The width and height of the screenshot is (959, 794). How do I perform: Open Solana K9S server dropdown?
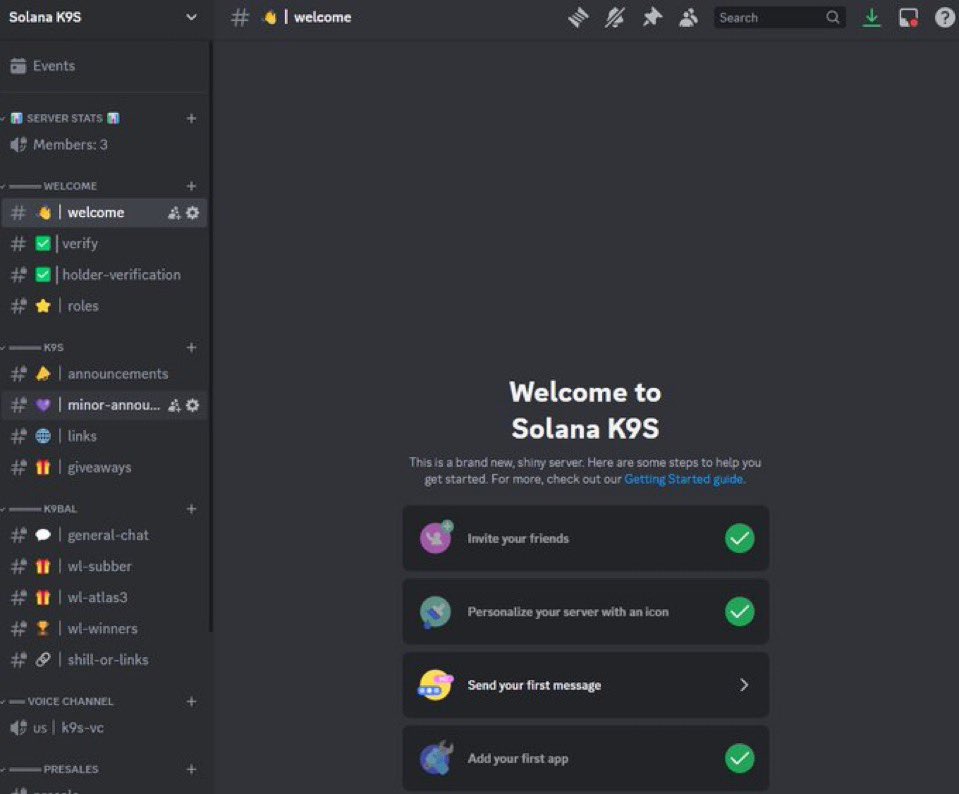pyautogui.click(x=191, y=17)
